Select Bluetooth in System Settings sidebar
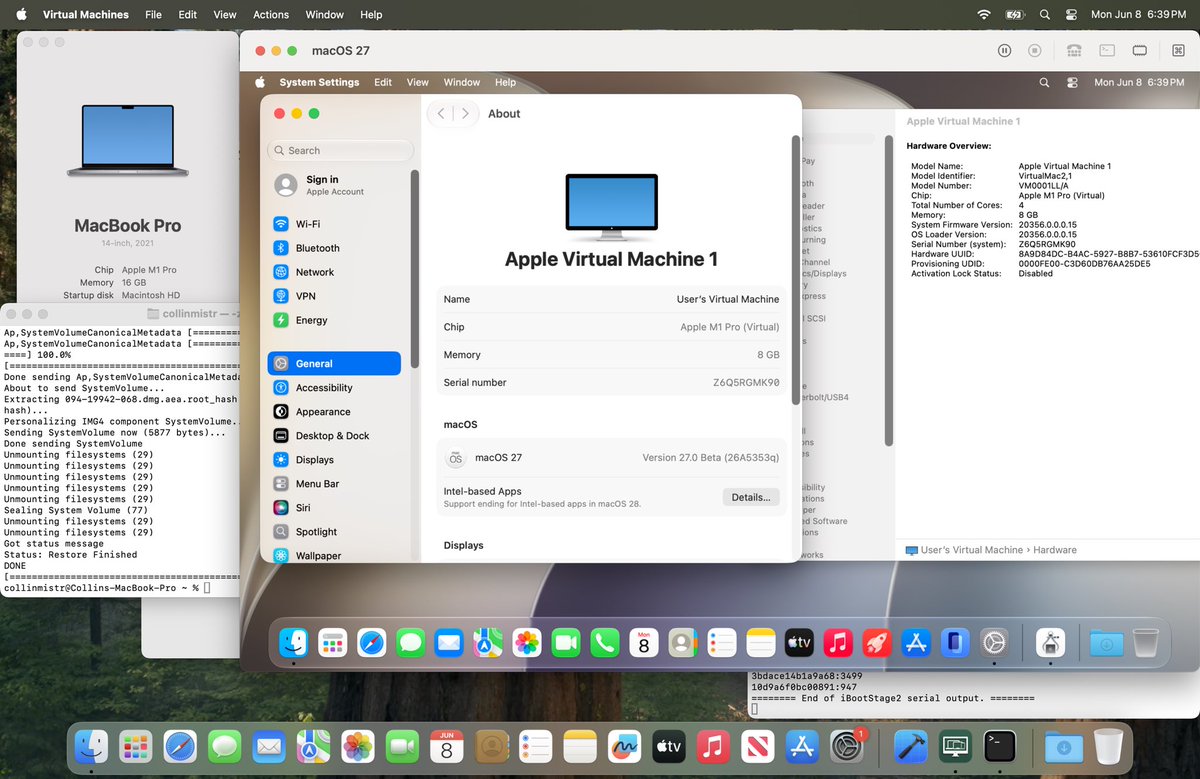1200x779 pixels. pyautogui.click(x=334, y=248)
